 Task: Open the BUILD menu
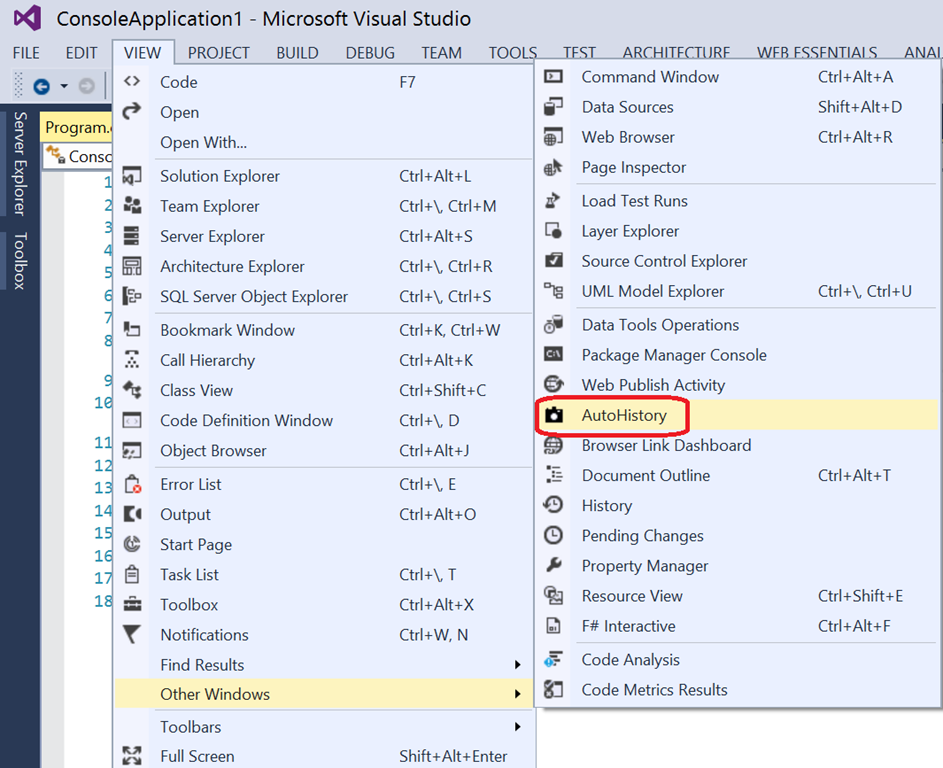tap(297, 53)
